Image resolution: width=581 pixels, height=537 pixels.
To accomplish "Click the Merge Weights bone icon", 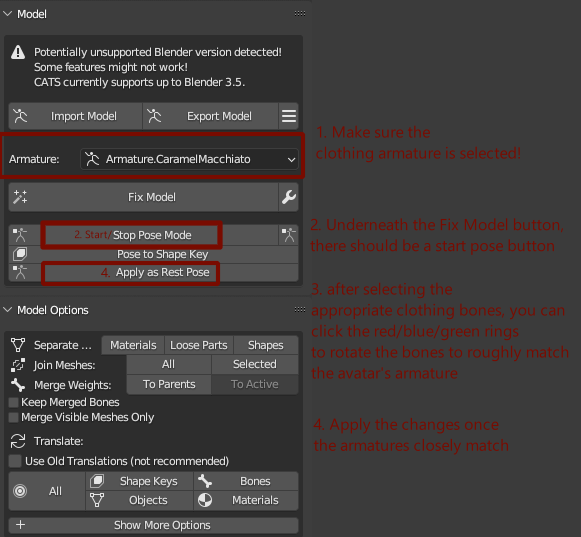I will [18, 385].
